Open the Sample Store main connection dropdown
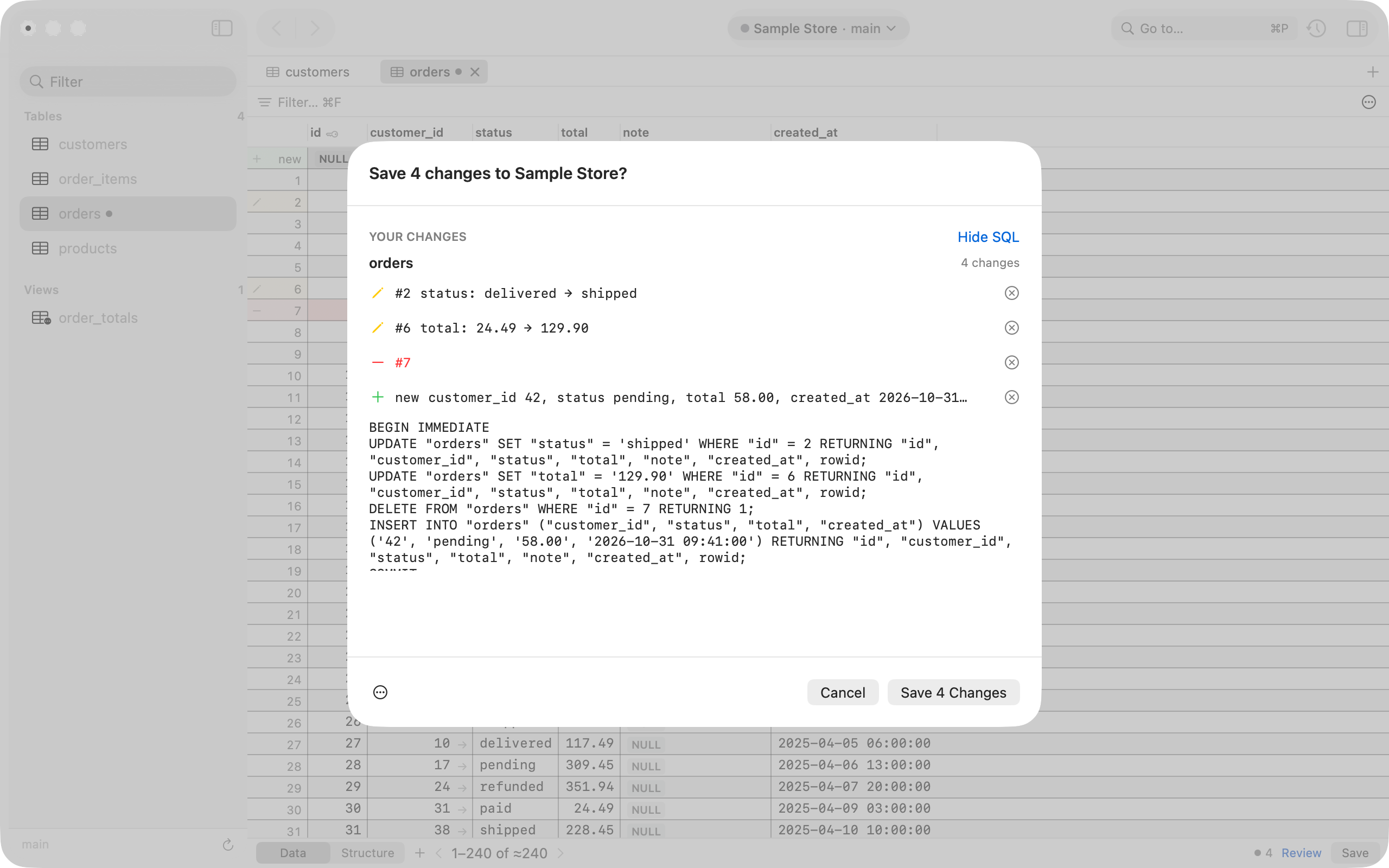Screen dimensions: 1389x868 [818, 28]
